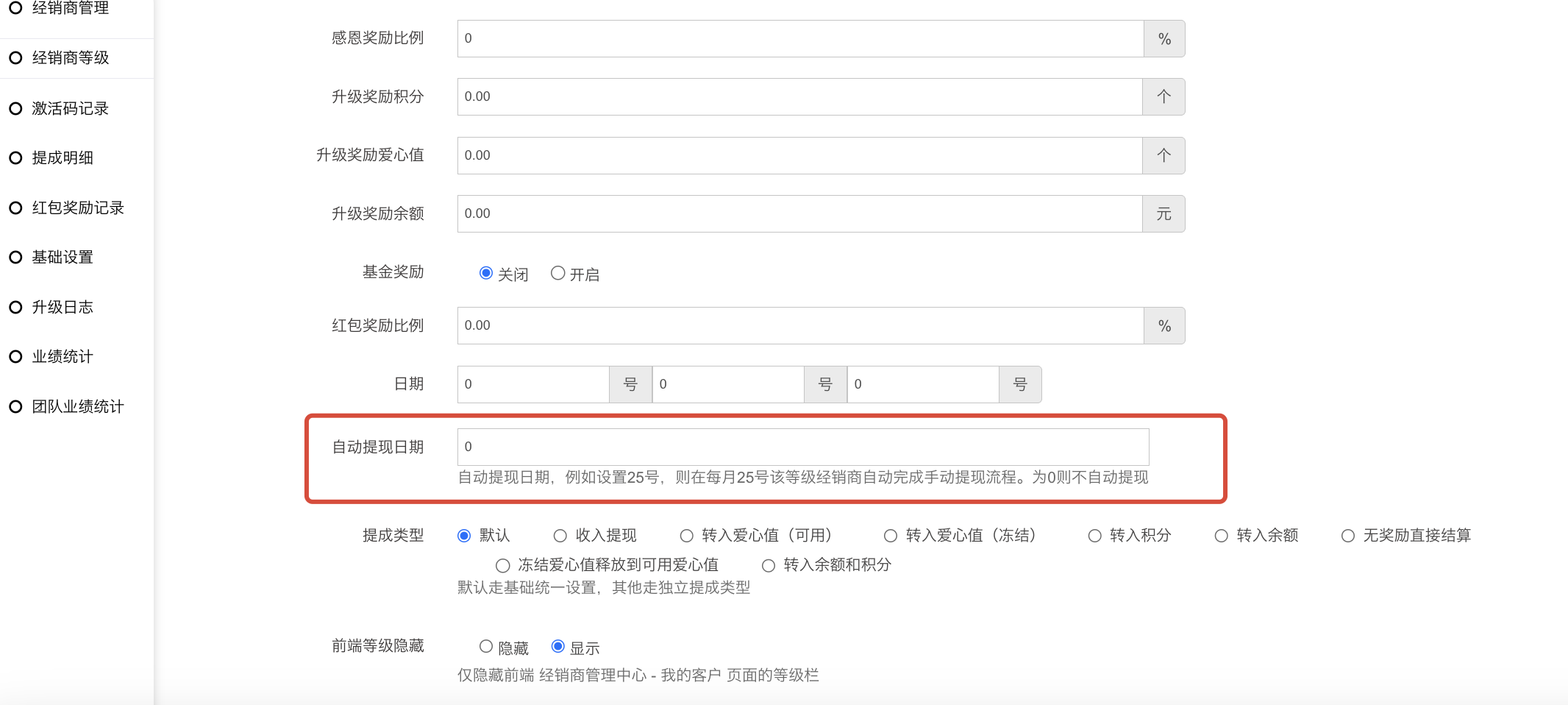Select 转入积分 commission type
The width and height of the screenshot is (1568, 705).
tap(1094, 536)
